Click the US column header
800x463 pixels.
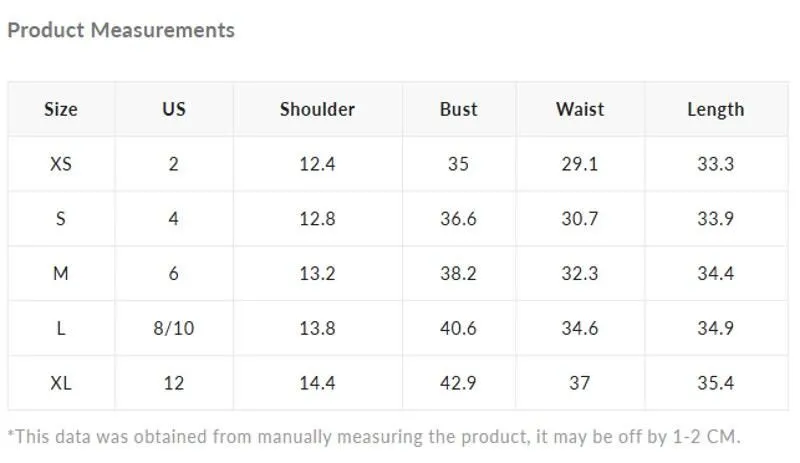point(174,109)
